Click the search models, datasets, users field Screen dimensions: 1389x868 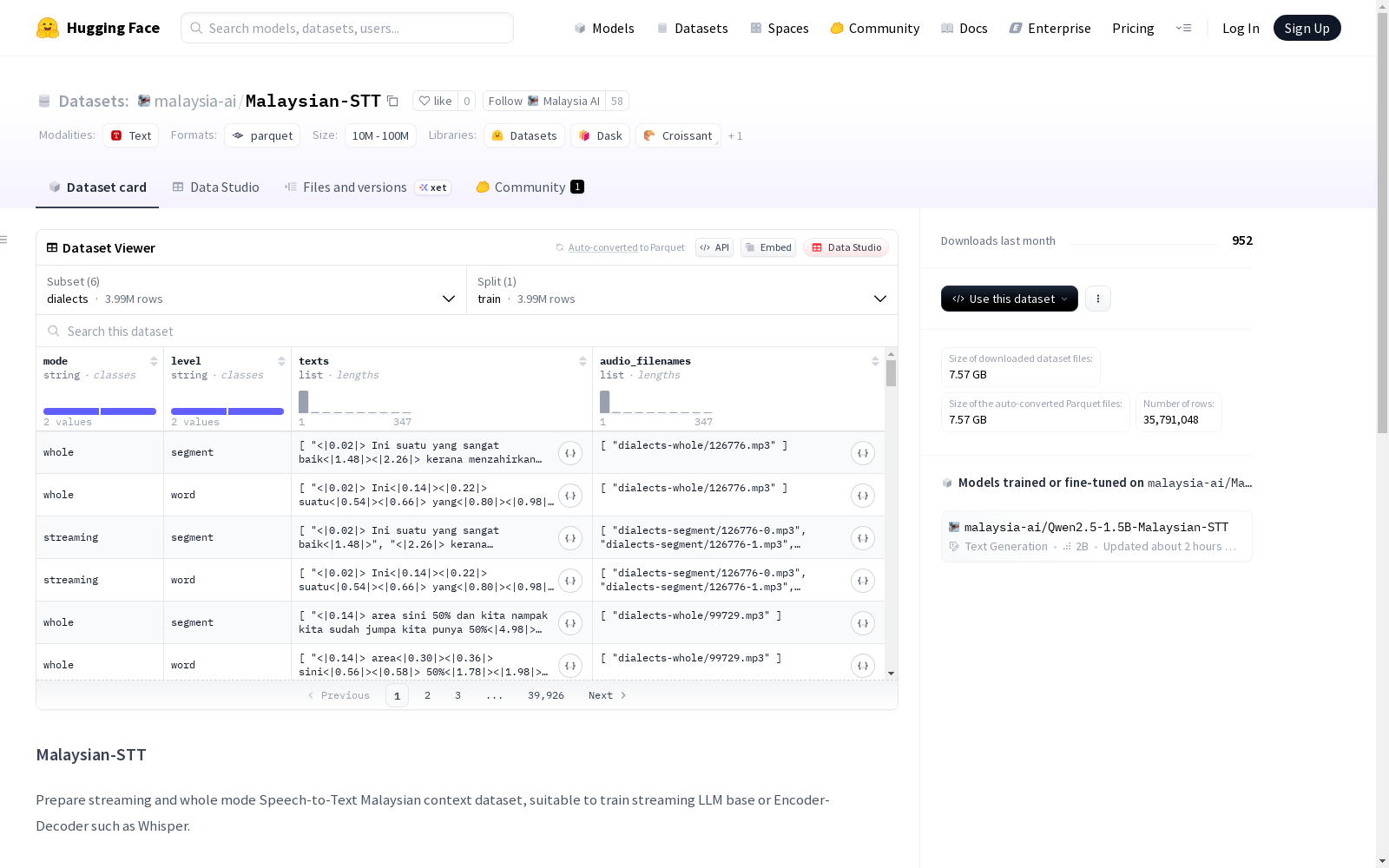click(347, 28)
